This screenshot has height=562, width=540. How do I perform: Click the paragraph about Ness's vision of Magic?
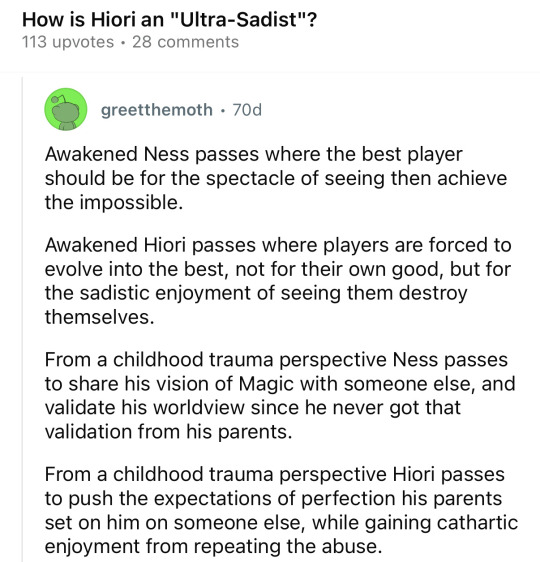280,395
